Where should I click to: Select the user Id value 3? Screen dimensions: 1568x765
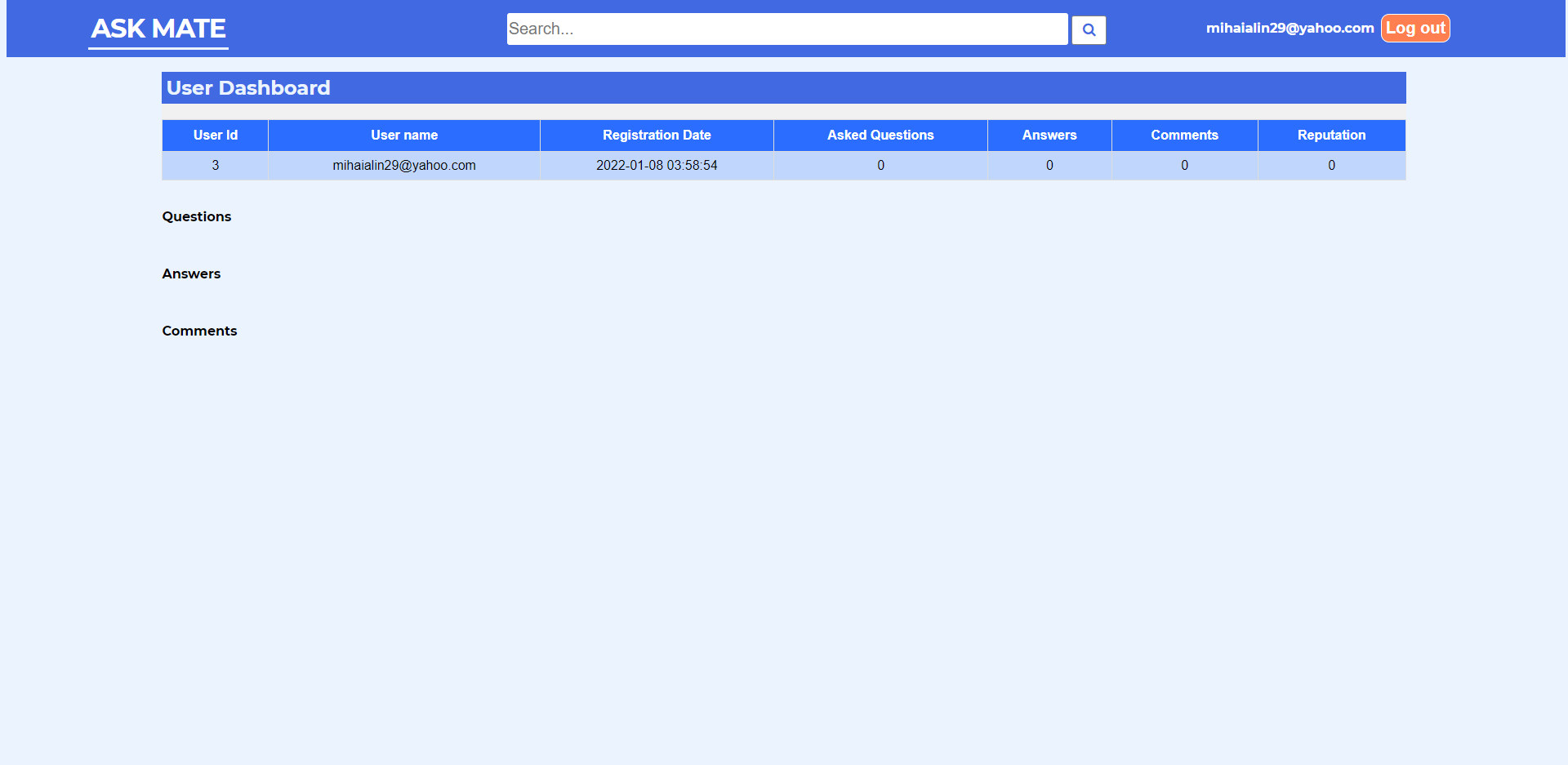tap(215, 165)
